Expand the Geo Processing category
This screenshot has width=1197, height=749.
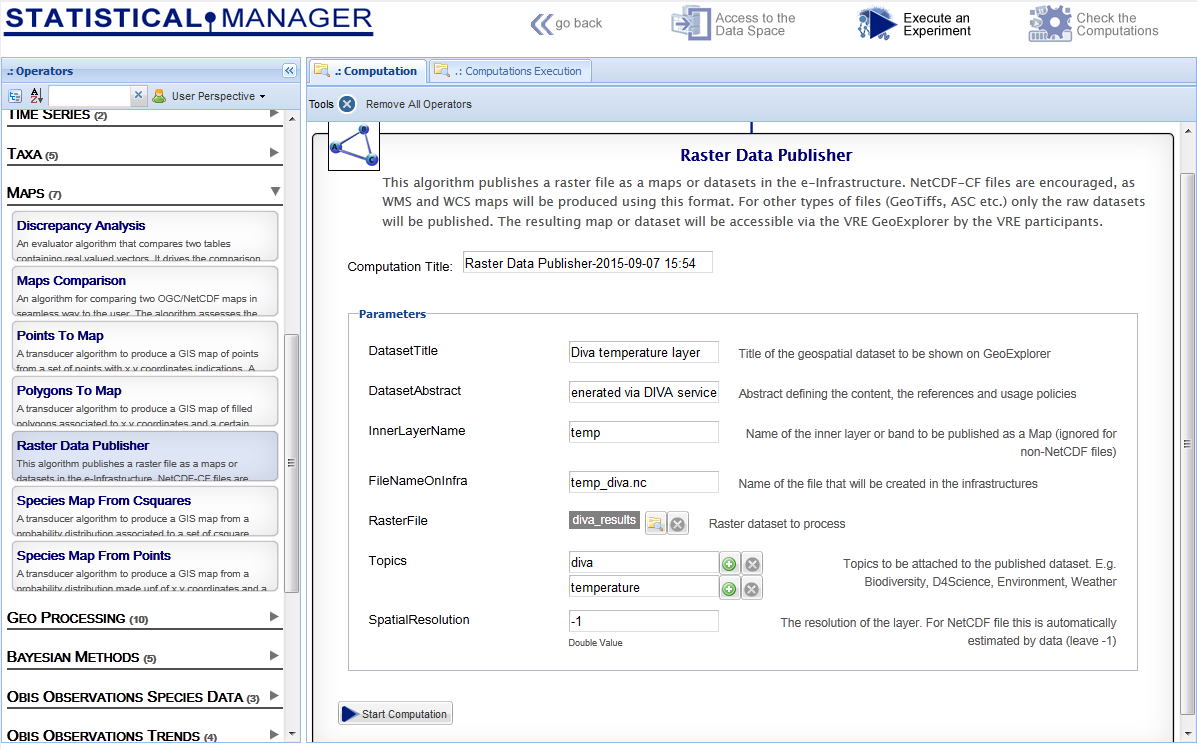[x=274, y=617]
